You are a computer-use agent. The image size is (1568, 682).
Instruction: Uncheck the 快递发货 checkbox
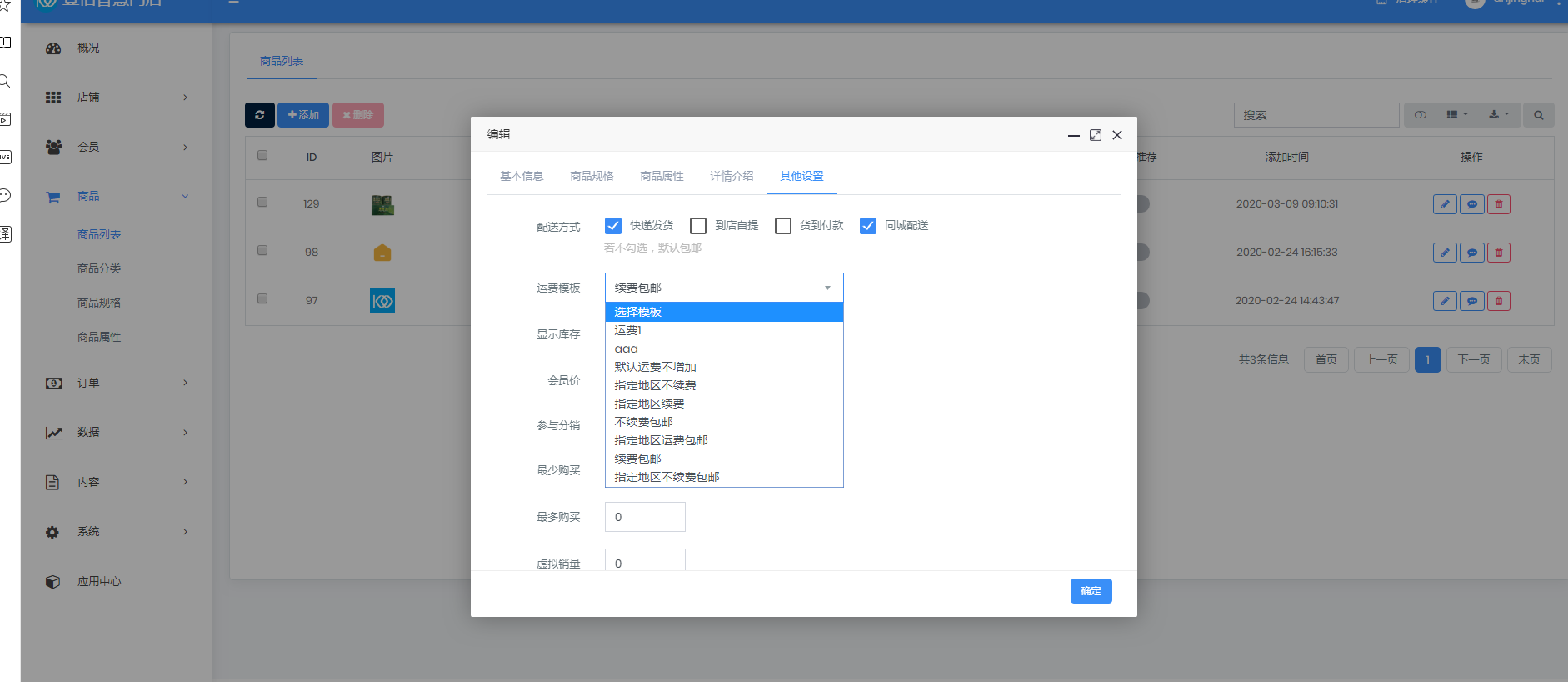pos(613,226)
